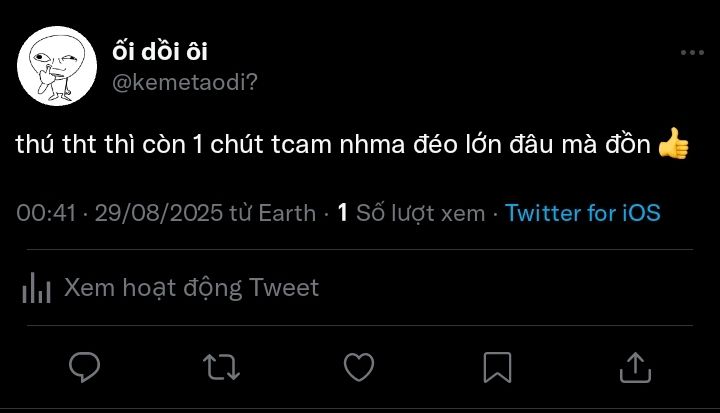720x413 pixels.
Task: Open the "ối dồi ôi" display name
Action: (x=160, y=51)
